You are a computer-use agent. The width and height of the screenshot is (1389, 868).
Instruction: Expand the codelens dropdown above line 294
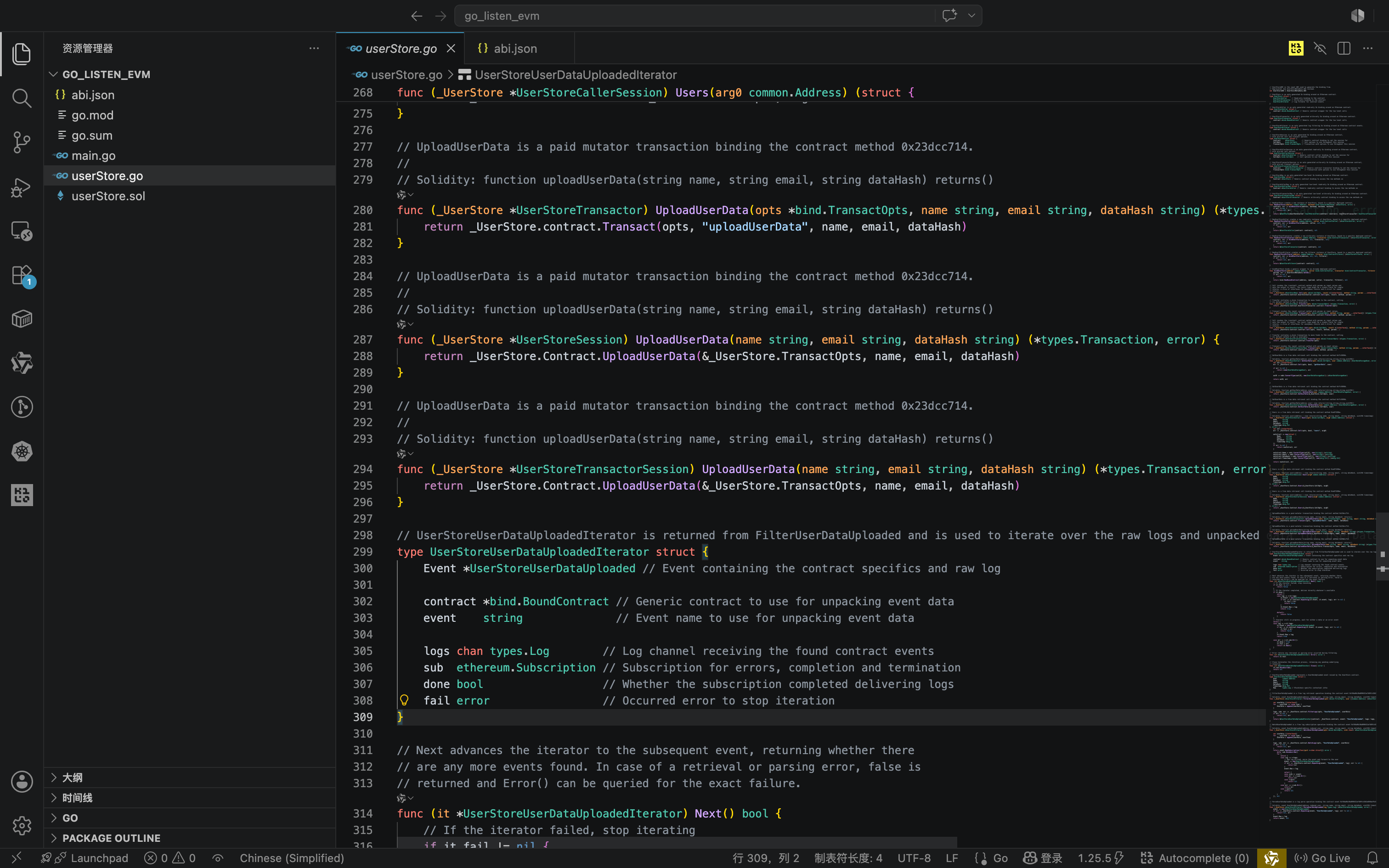pos(405,454)
